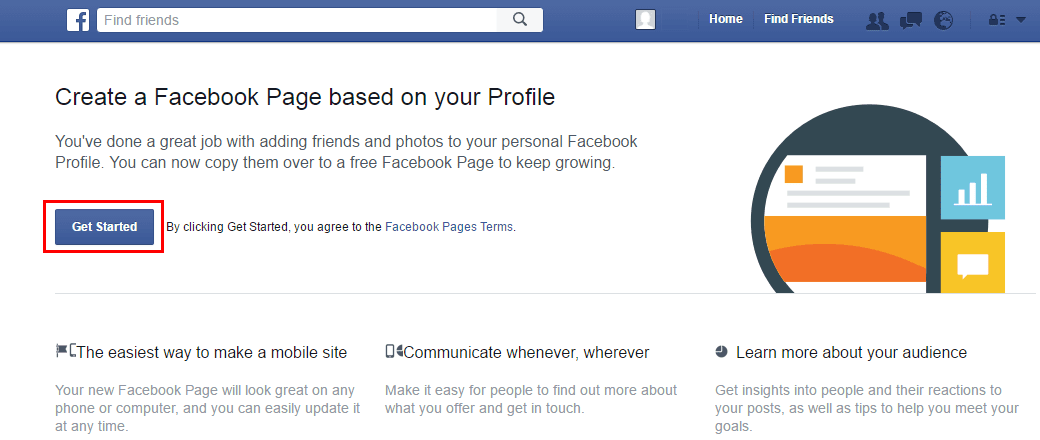Open the notifications globe icon
Image resolution: width=1040 pixels, height=440 pixels.
point(943,21)
